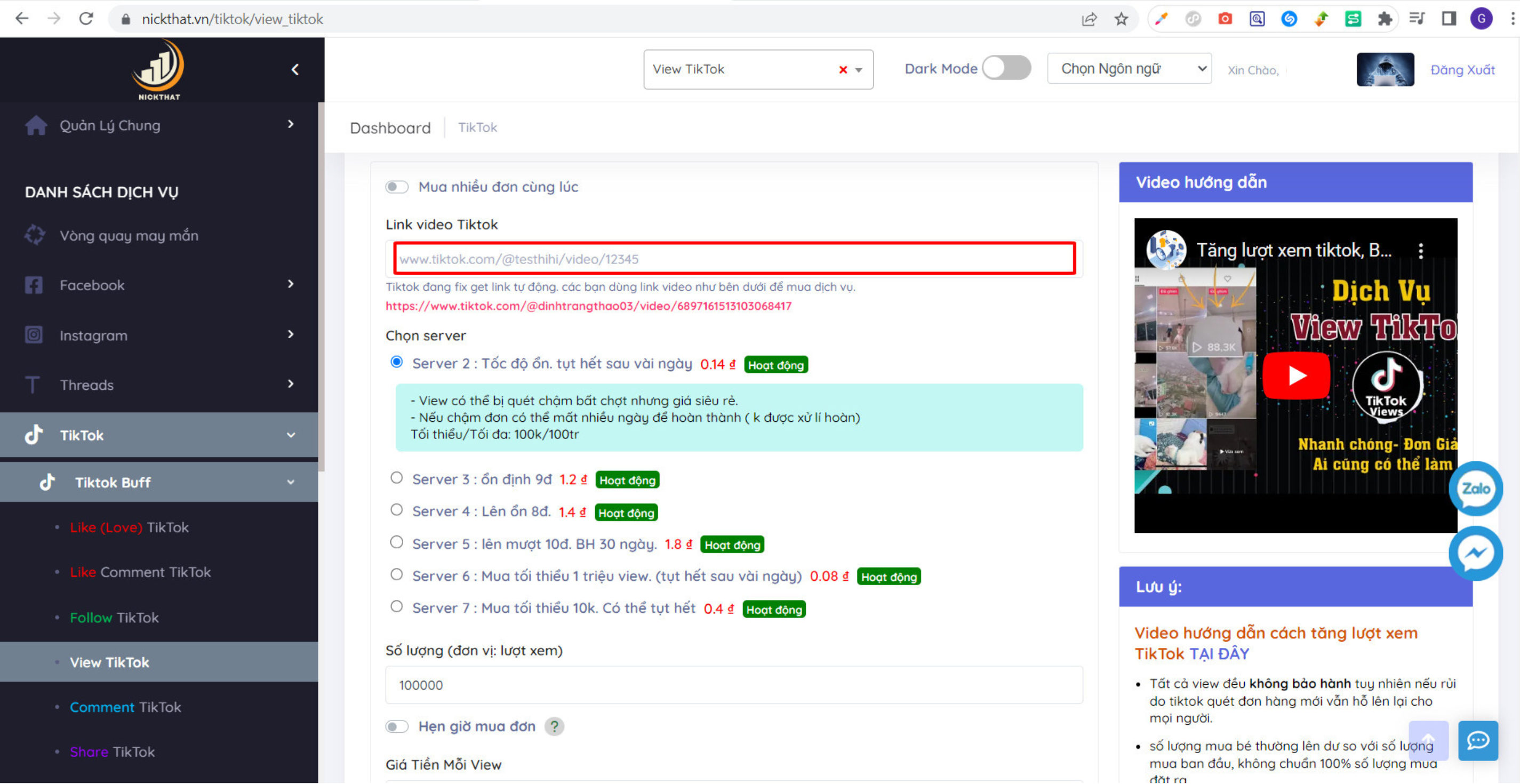Go to Dashboard breadcrumb
This screenshot has width=1520, height=784.
(390, 128)
